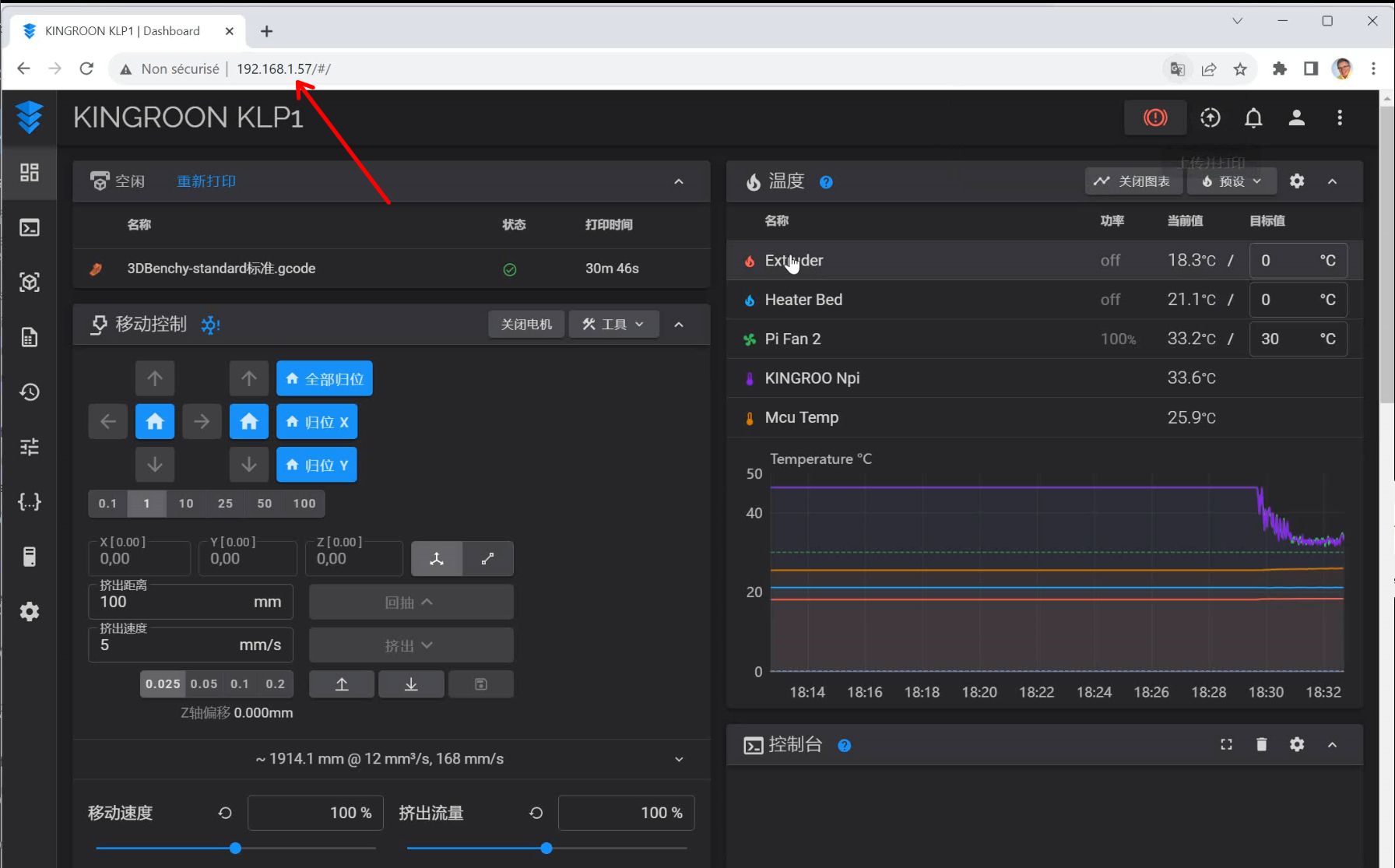Move X axis right arrow
The image size is (1395, 868).
(x=202, y=422)
